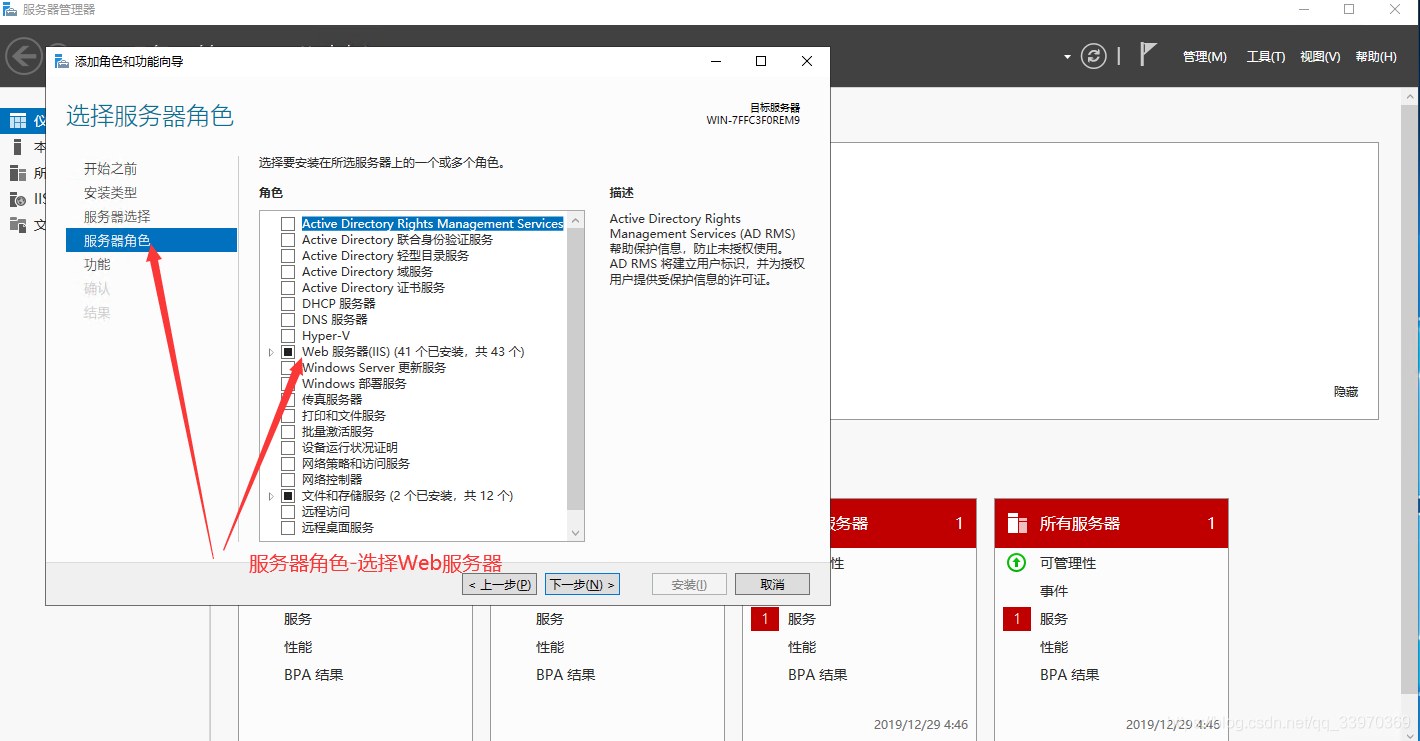This screenshot has width=1420, height=741.
Task: Click the wizard title bar icon
Action: [x=62, y=61]
